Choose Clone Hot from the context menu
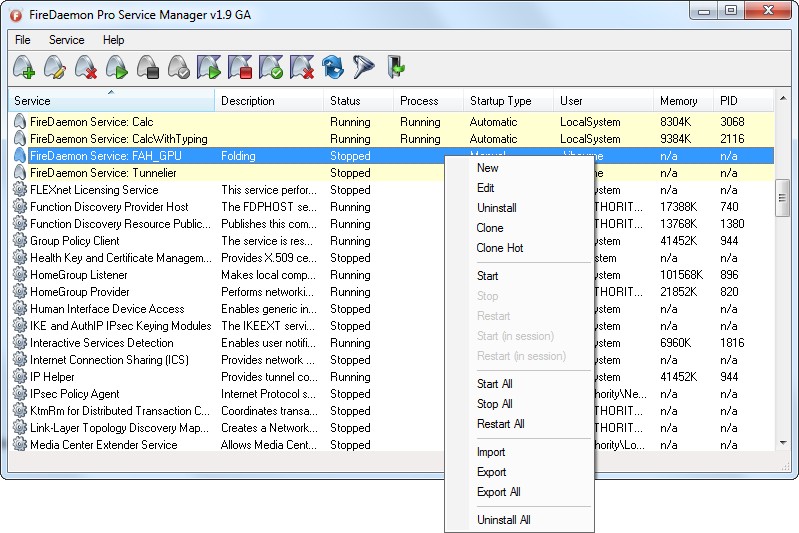Image resolution: width=799 pixels, height=533 pixels. pos(500,248)
